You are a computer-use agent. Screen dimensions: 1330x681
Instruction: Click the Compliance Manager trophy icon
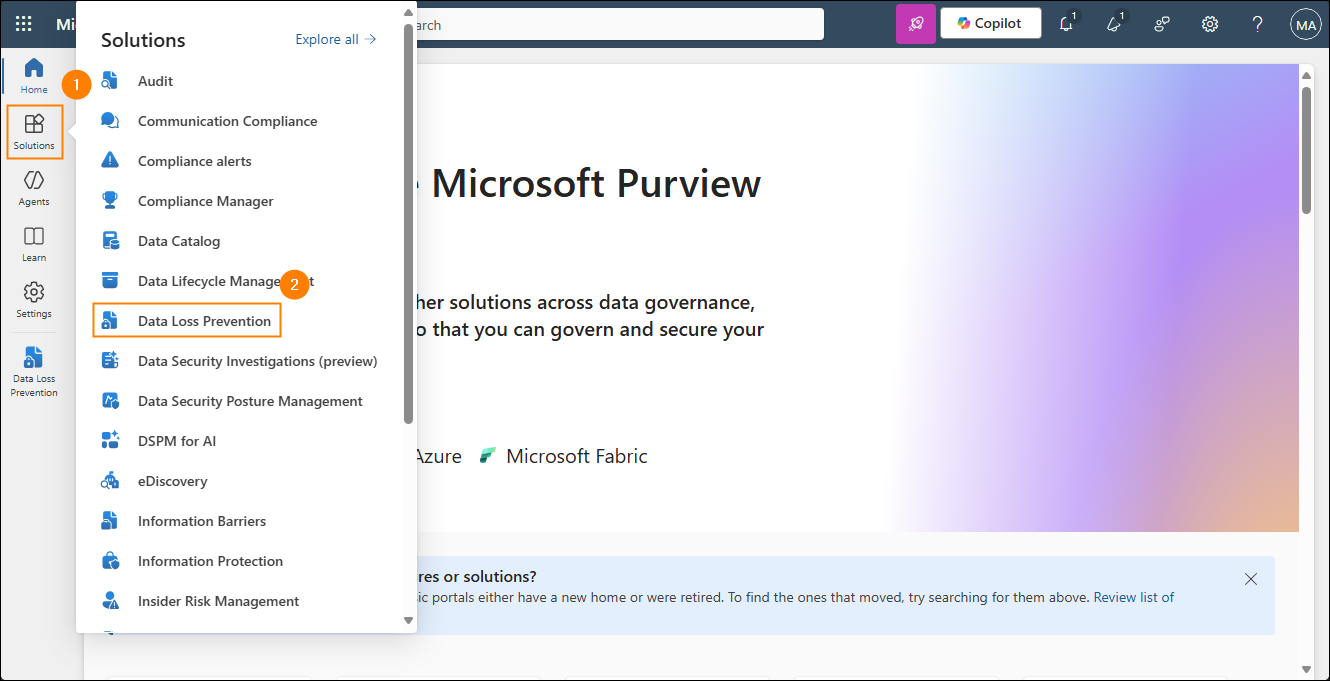click(110, 201)
